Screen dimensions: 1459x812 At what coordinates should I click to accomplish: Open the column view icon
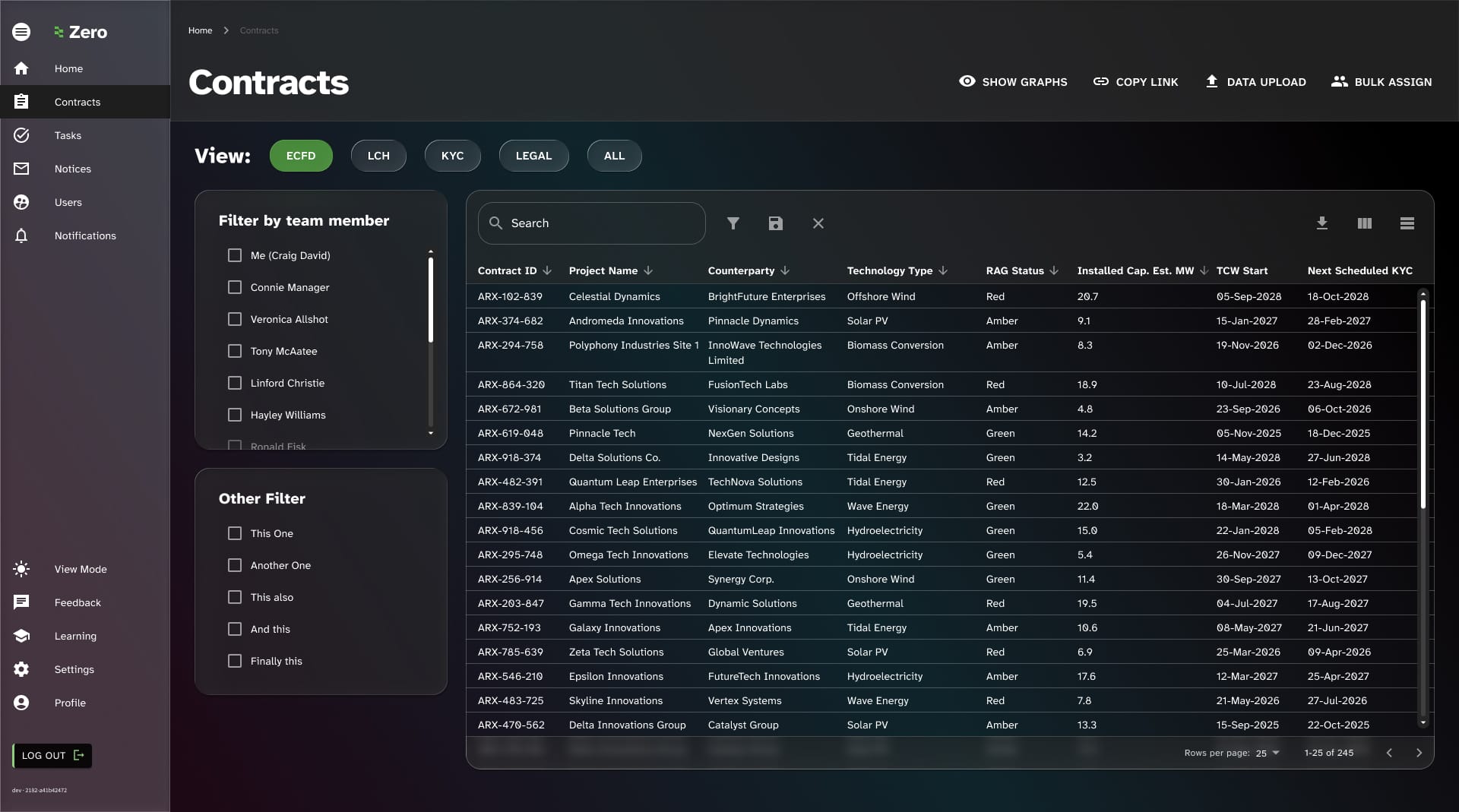[x=1364, y=223]
